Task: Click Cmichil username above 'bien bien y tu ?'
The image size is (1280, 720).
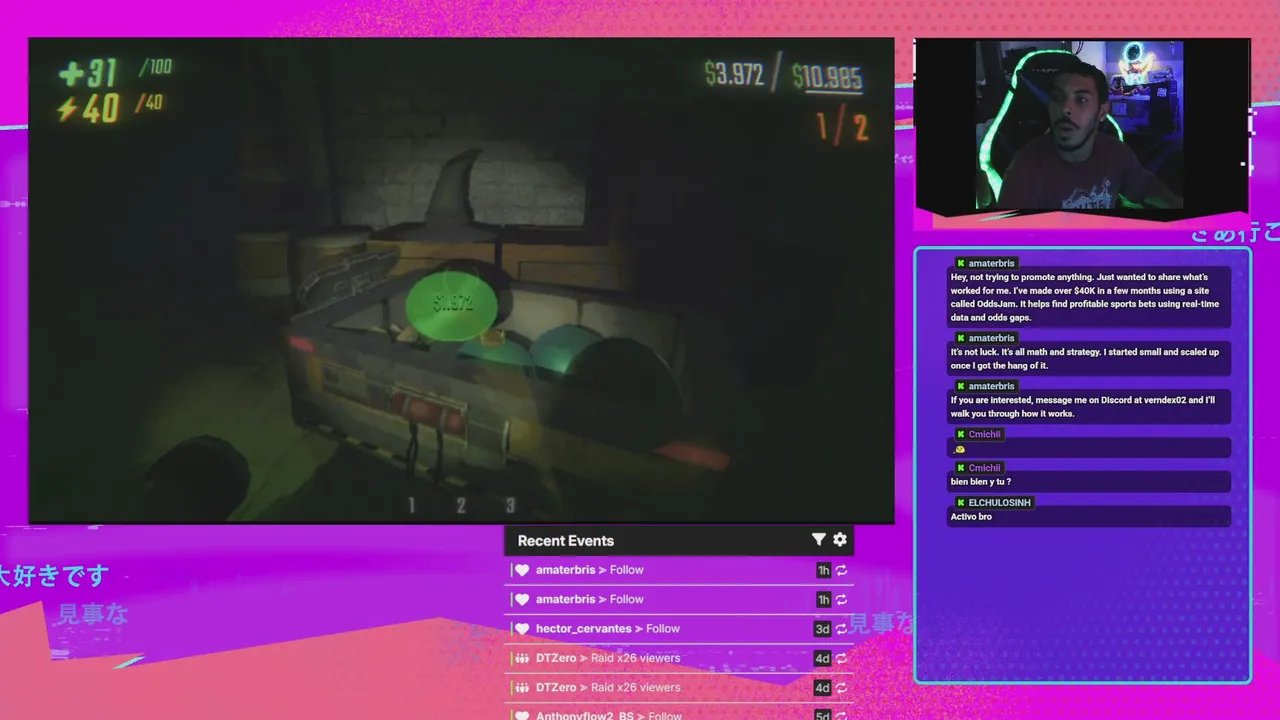Action: (985, 468)
